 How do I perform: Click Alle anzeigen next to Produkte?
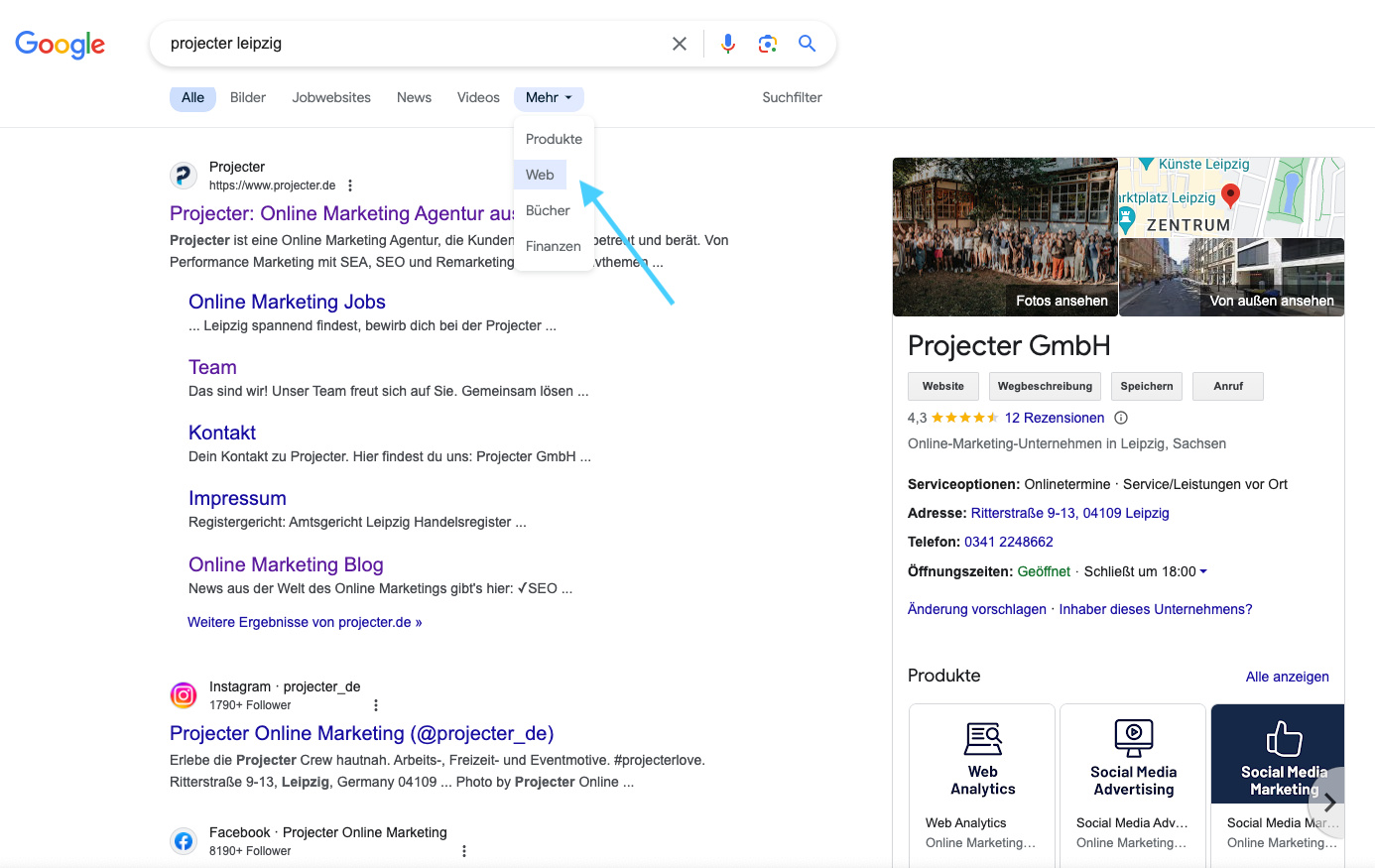(x=1287, y=677)
